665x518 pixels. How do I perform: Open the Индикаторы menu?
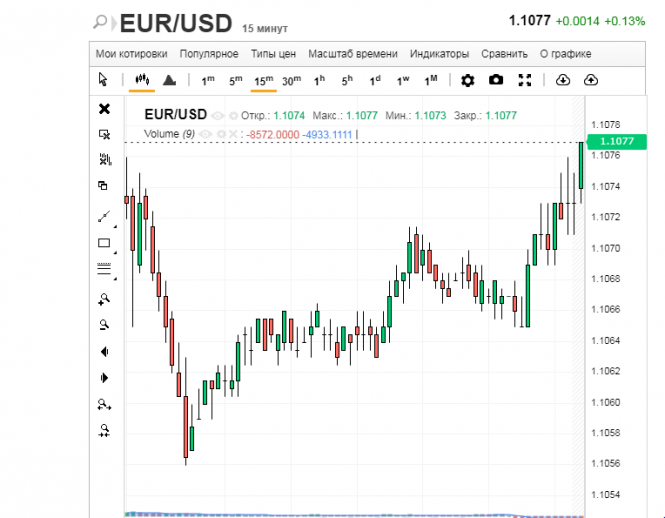tap(438, 54)
